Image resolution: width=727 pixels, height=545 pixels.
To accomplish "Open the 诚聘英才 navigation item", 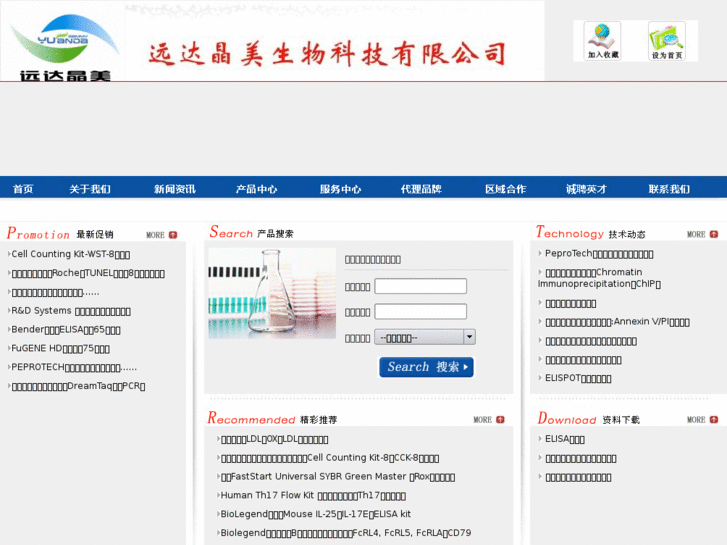I will (x=586, y=189).
